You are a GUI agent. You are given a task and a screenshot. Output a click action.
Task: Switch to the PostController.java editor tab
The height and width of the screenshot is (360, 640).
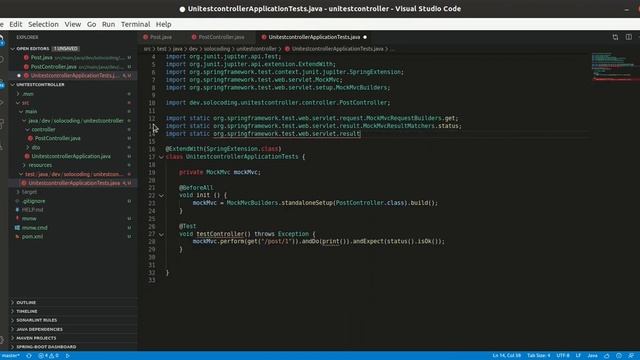click(x=221, y=37)
